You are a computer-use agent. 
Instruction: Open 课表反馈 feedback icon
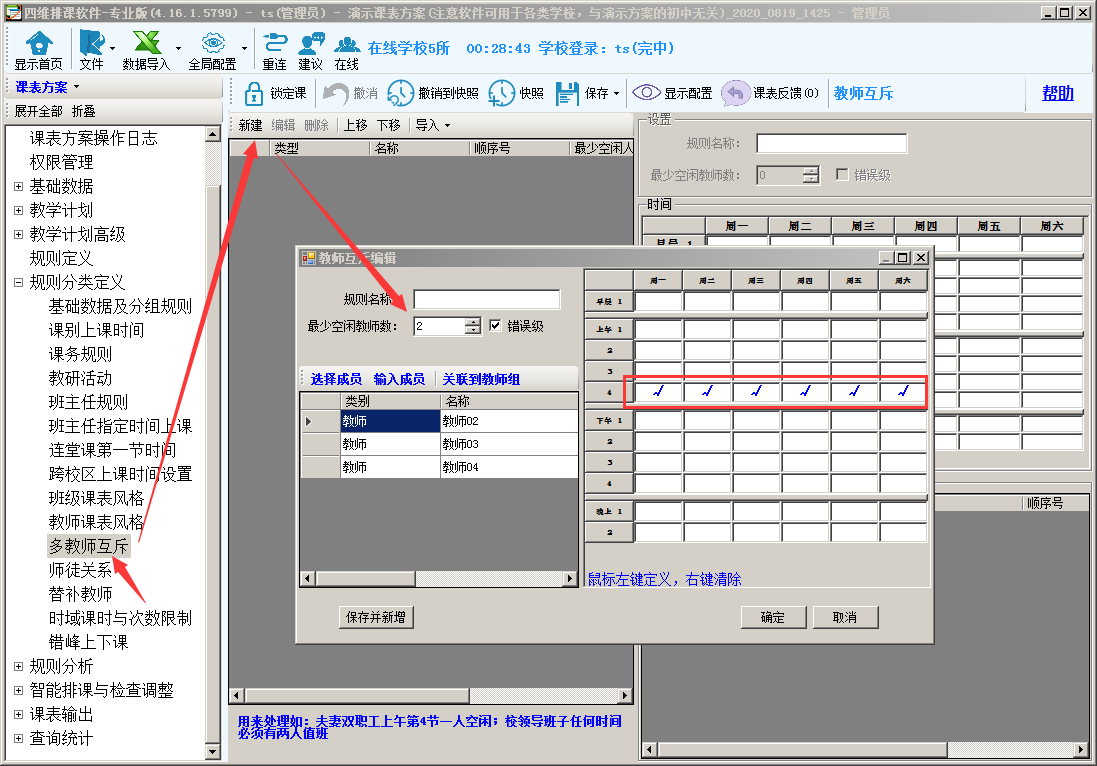pos(735,93)
